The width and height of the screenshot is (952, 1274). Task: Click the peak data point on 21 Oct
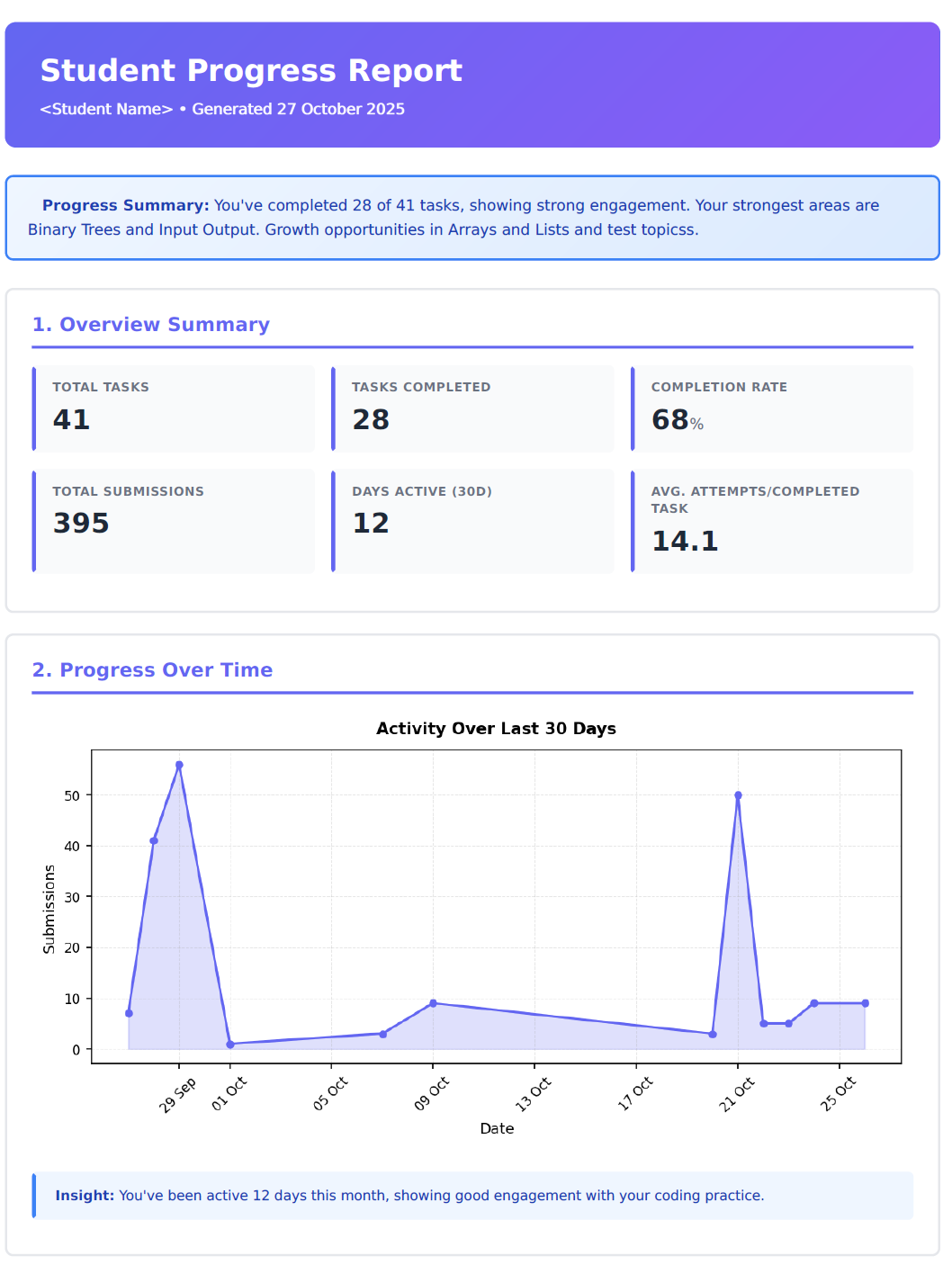point(738,795)
